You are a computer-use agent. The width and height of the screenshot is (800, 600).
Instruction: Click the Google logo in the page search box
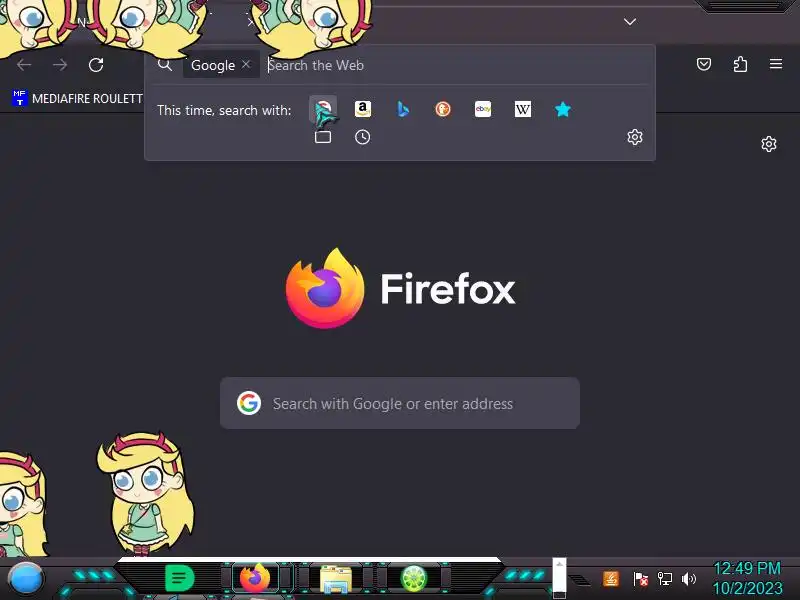249,403
